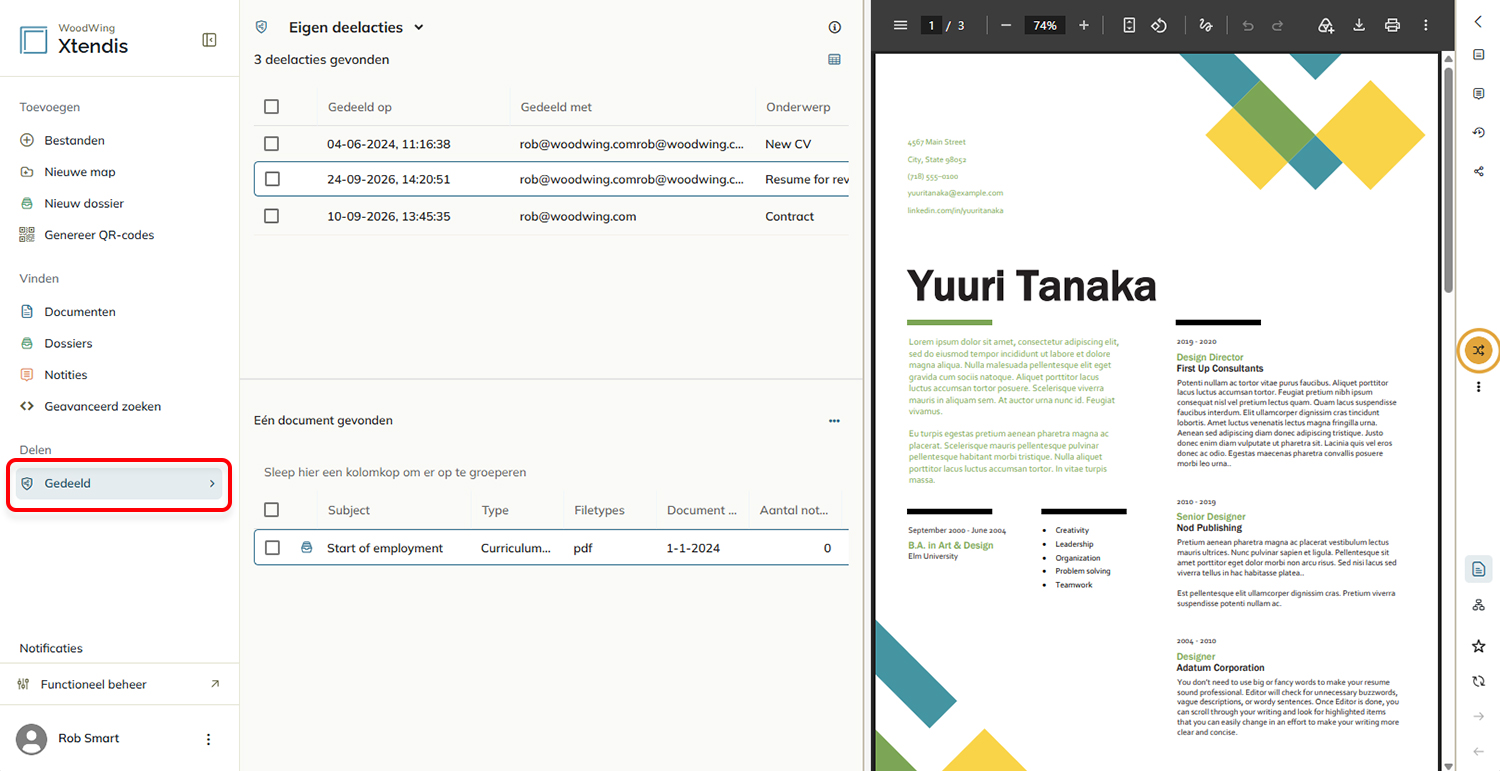Mark document as favorite with star icon
The height and width of the screenshot is (771, 1500).
(1479, 647)
